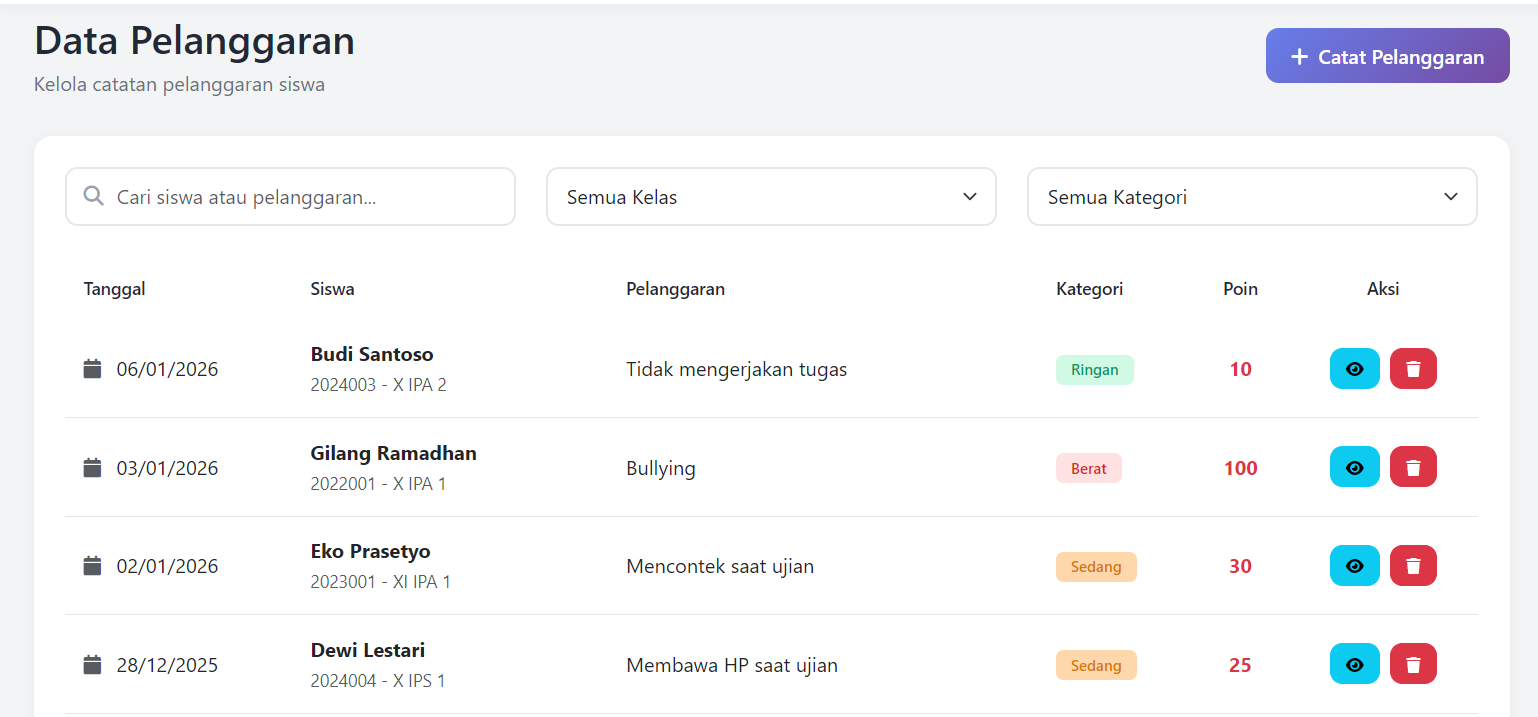The height and width of the screenshot is (717, 1538).
Task: Delete Budi Santoso's violation record
Action: 1413,369
